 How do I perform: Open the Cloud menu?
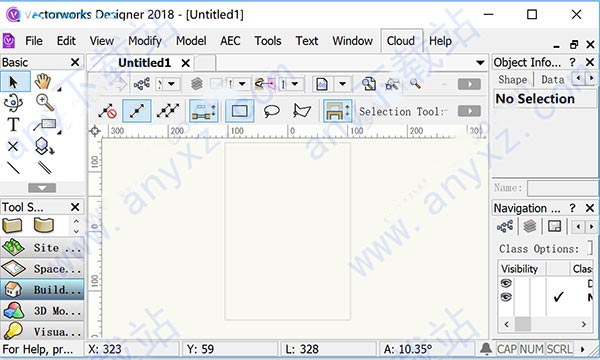click(x=401, y=41)
